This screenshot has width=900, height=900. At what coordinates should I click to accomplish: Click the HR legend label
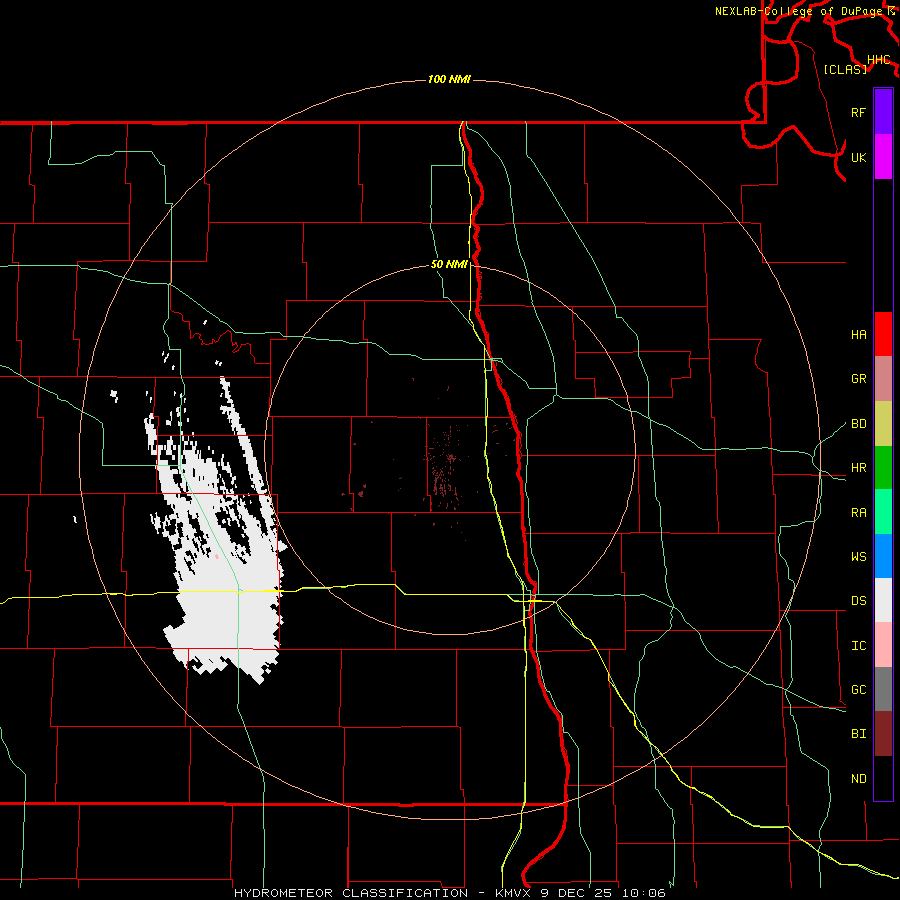click(x=859, y=468)
